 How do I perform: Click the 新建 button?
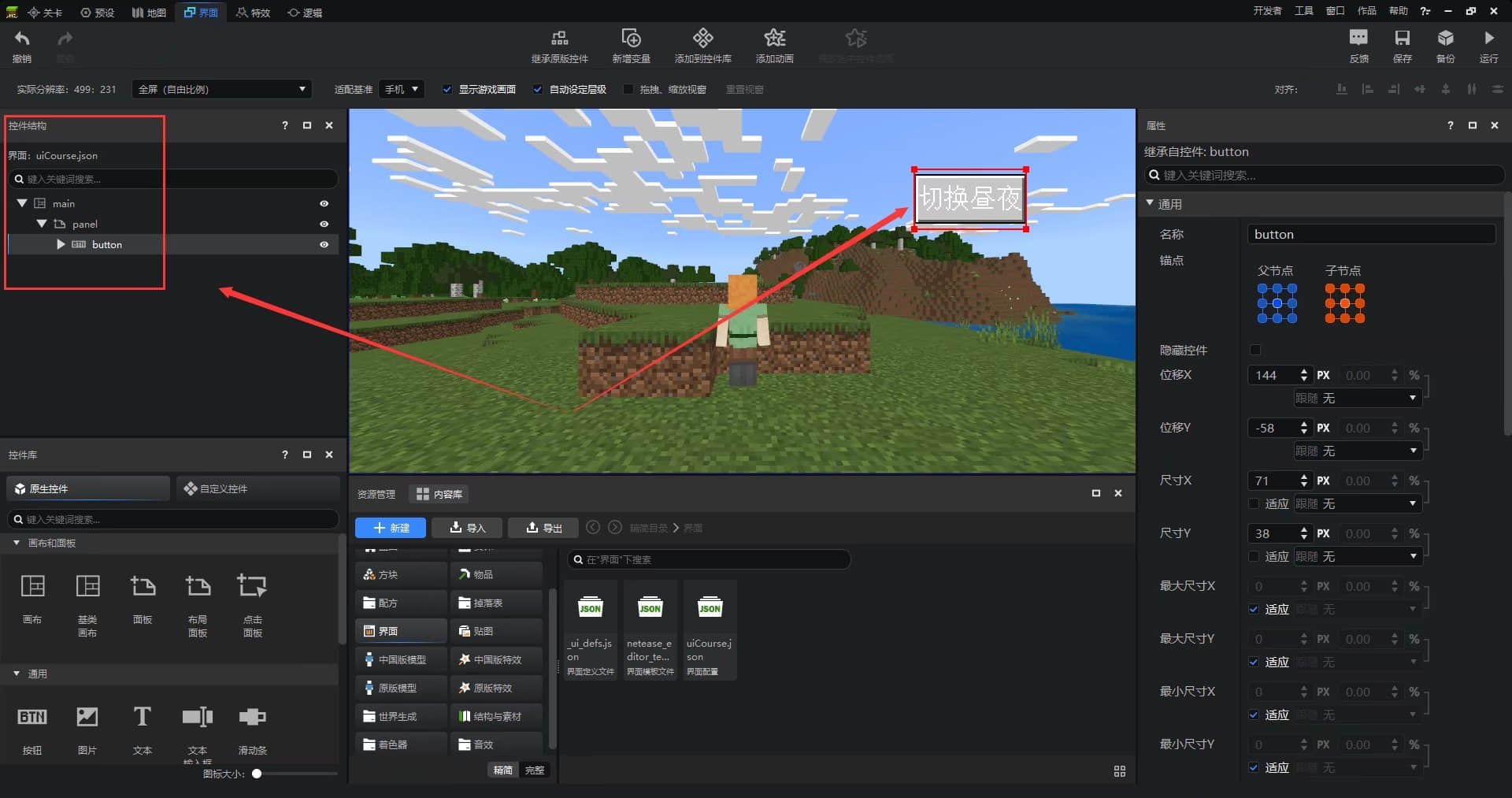point(391,528)
